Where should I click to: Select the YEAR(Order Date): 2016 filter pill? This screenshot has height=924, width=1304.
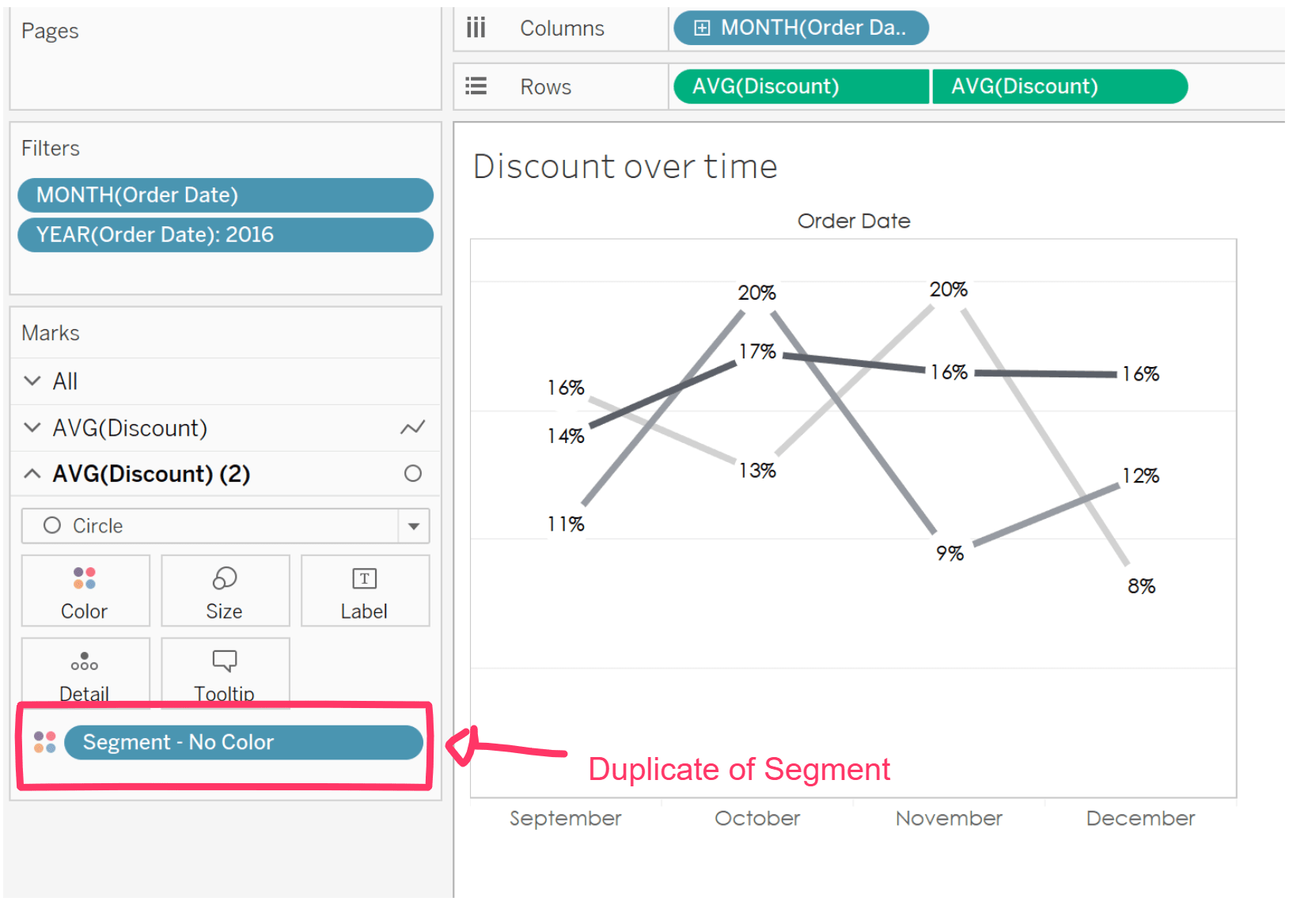tap(225, 234)
